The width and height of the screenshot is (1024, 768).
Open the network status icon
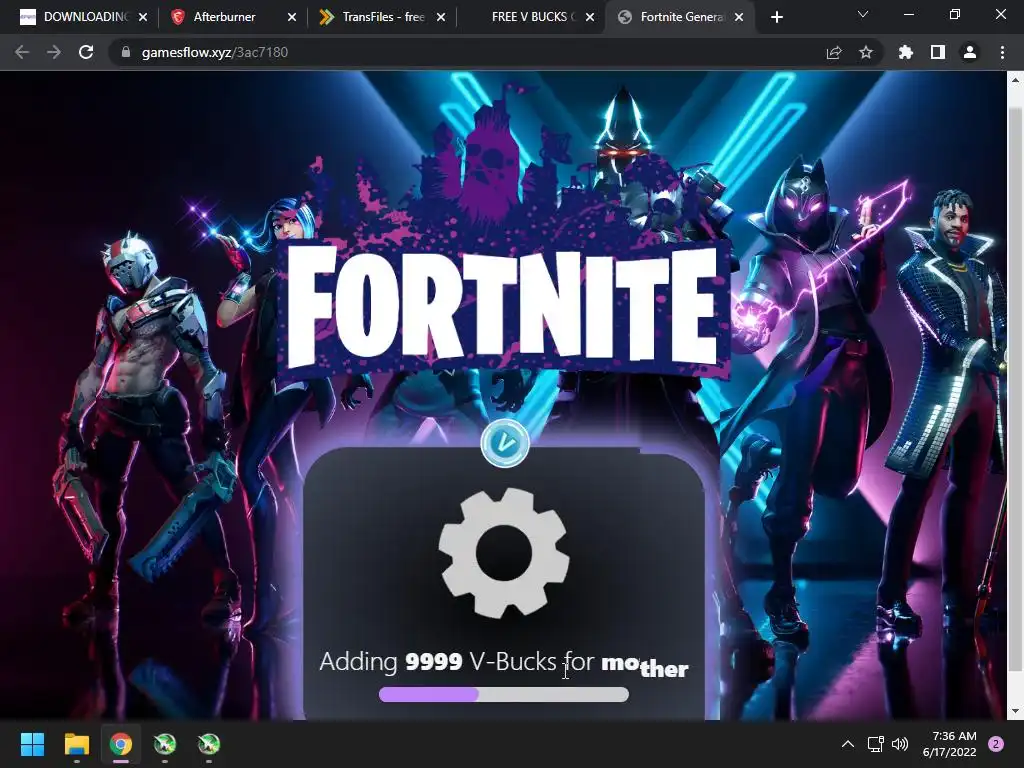click(x=875, y=744)
